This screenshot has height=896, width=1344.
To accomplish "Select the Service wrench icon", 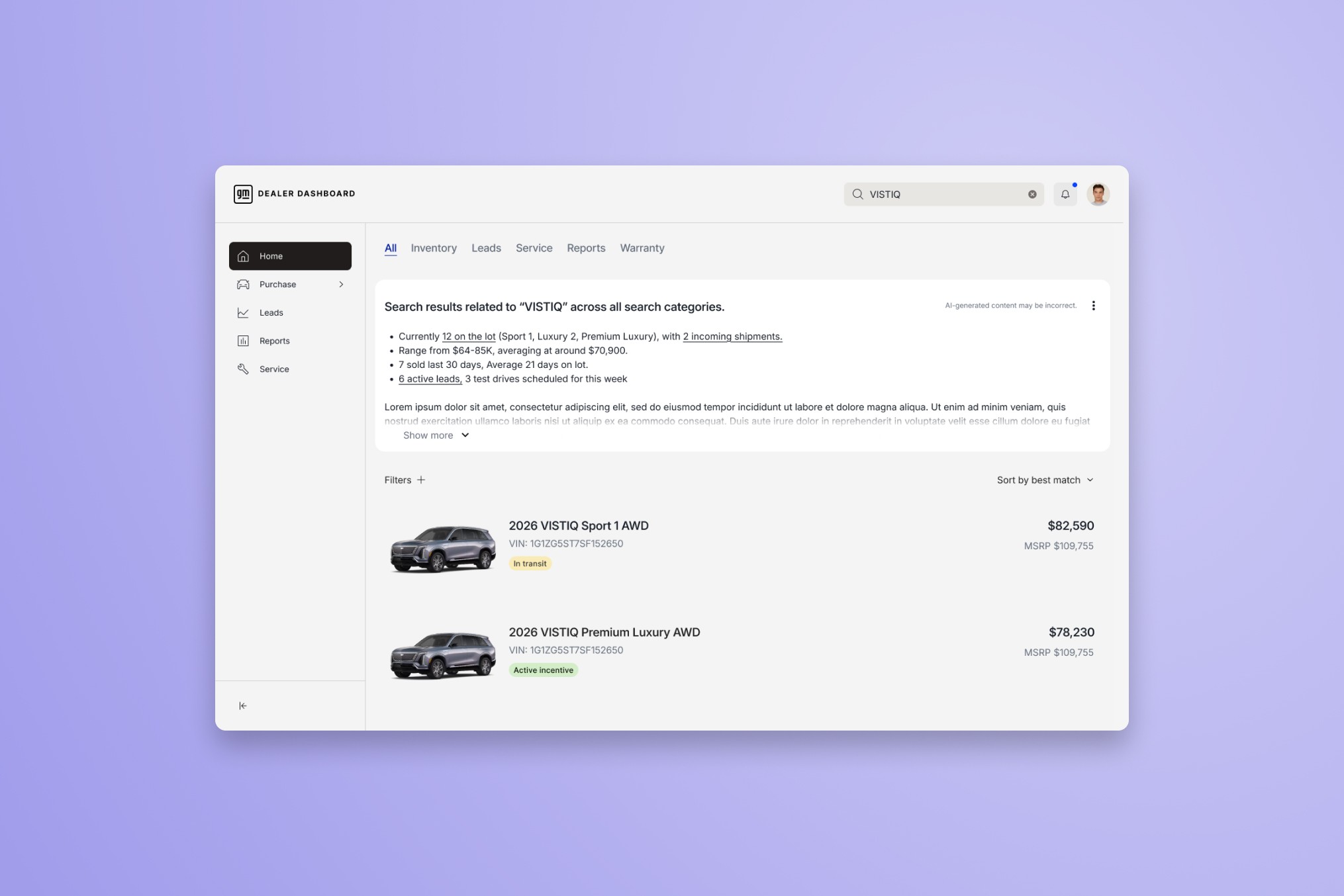I will click(243, 369).
